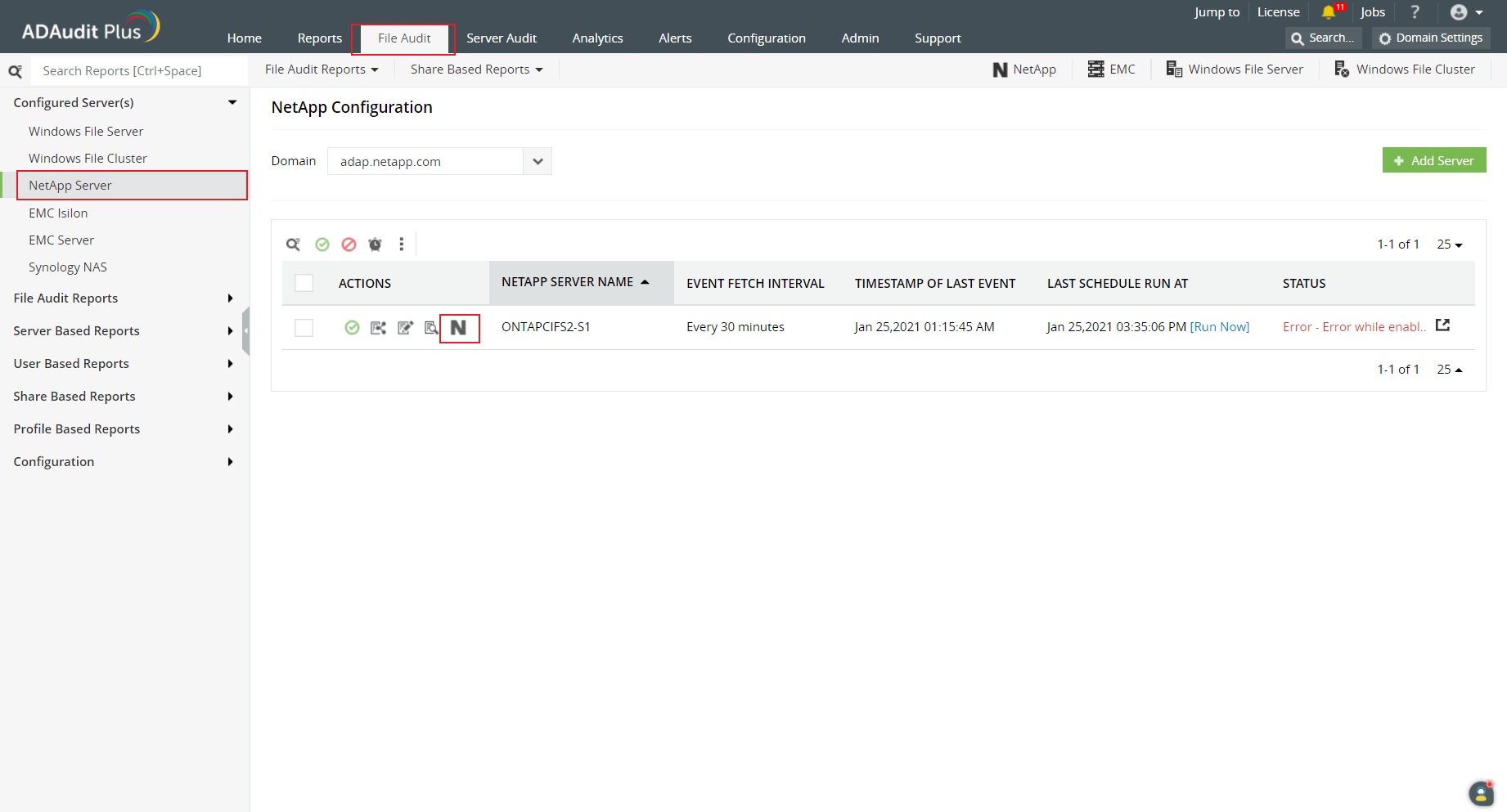The height and width of the screenshot is (812, 1507).
Task: Click the green Add Server button
Action: (1433, 160)
